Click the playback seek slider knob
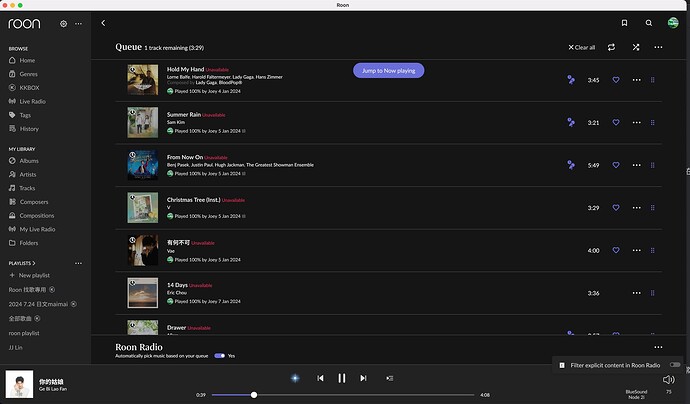Viewport: 690px width, 404px height. point(254,395)
